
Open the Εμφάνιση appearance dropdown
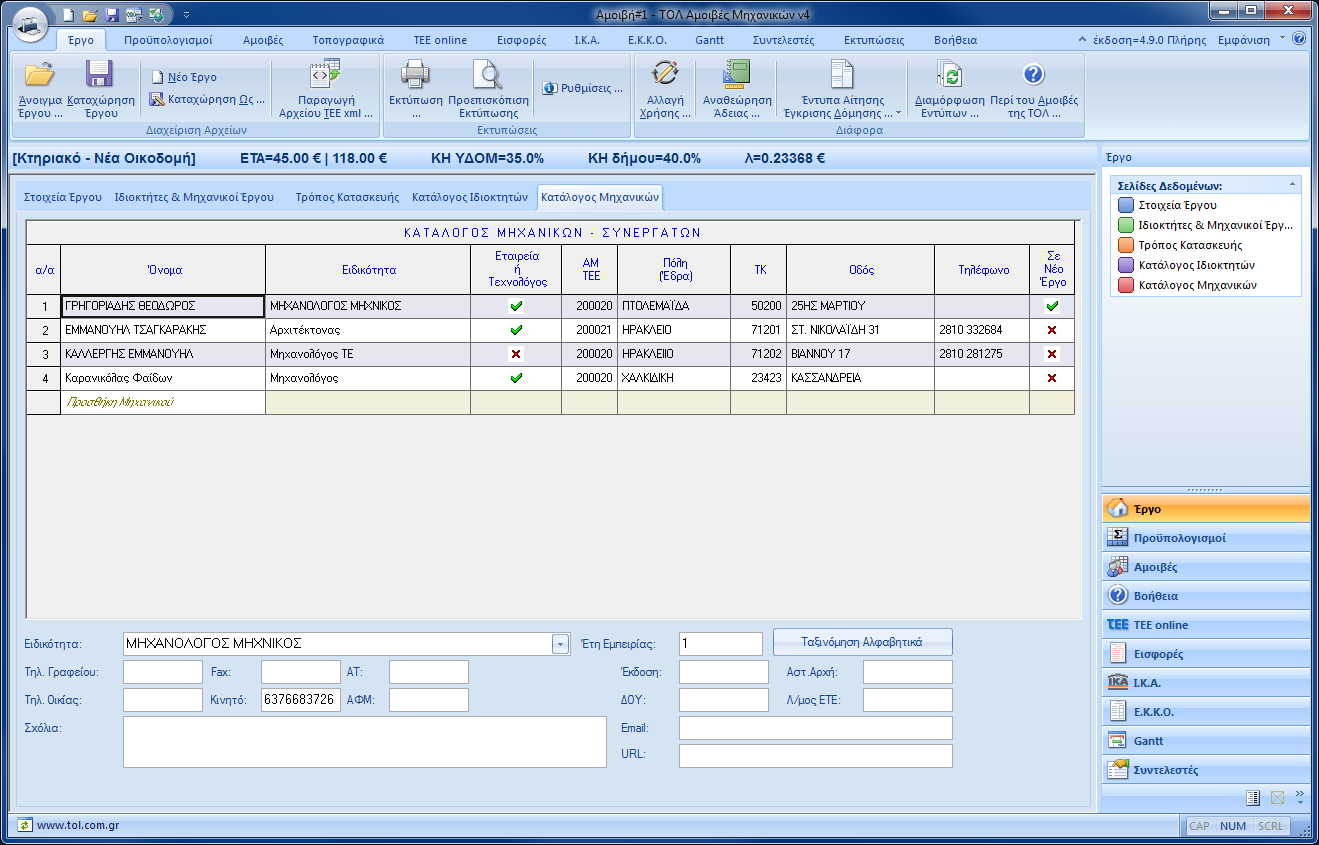pyautogui.click(x=1250, y=40)
